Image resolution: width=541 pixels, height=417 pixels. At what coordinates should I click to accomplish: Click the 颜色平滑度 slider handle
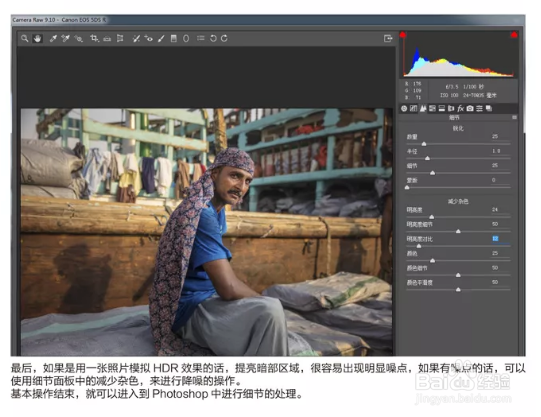(458, 289)
